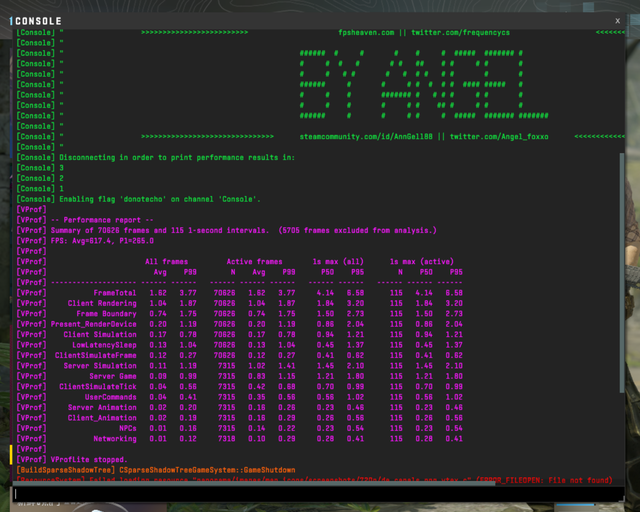This screenshot has width=640, height=512.
Task: Click the '1s max (active)' column header
Action: coord(422,261)
